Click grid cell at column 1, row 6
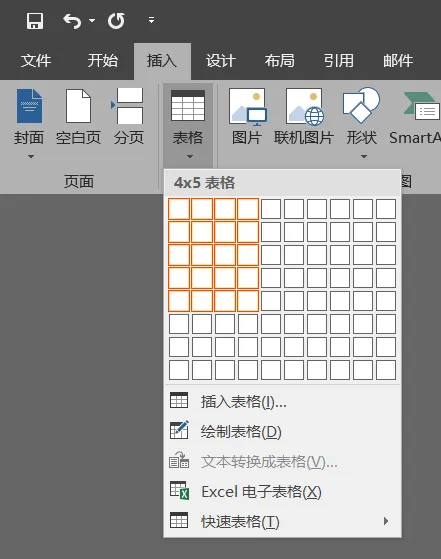Screen dimensions: 441x559 coord(179,324)
